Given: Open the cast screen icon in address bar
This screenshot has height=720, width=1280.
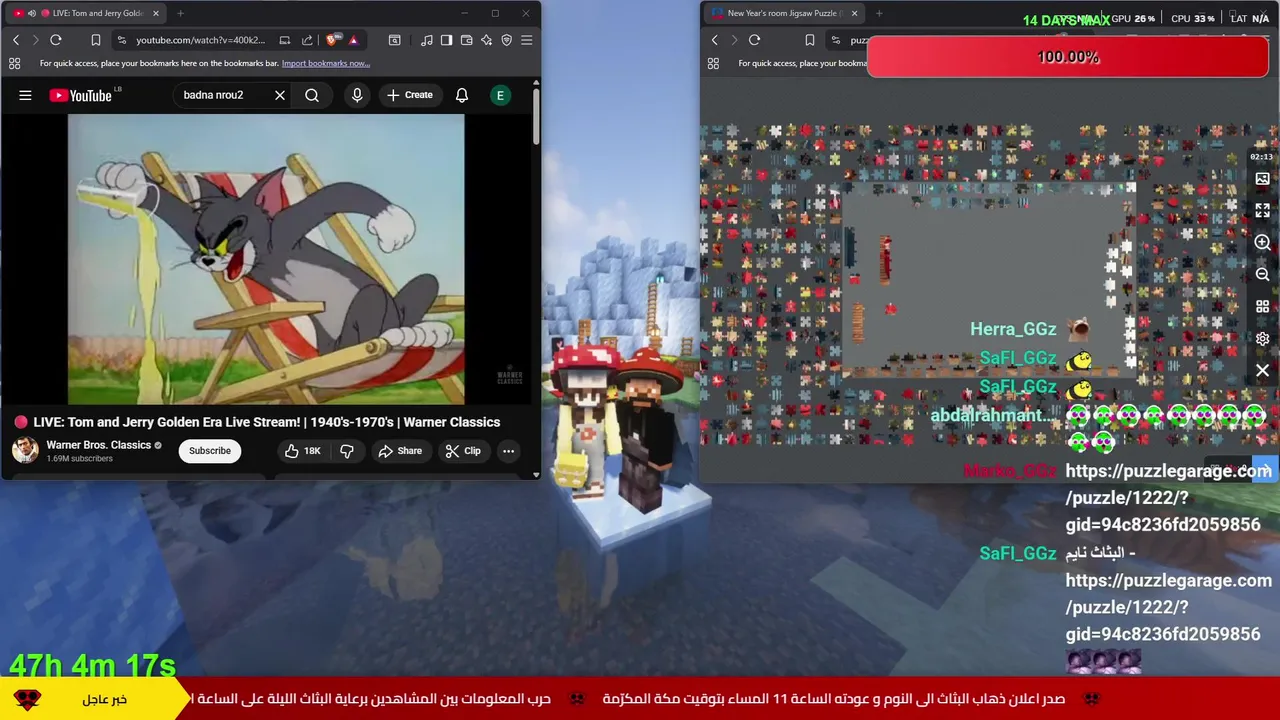Looking at the screenshot, I should (x=285, y=40).
